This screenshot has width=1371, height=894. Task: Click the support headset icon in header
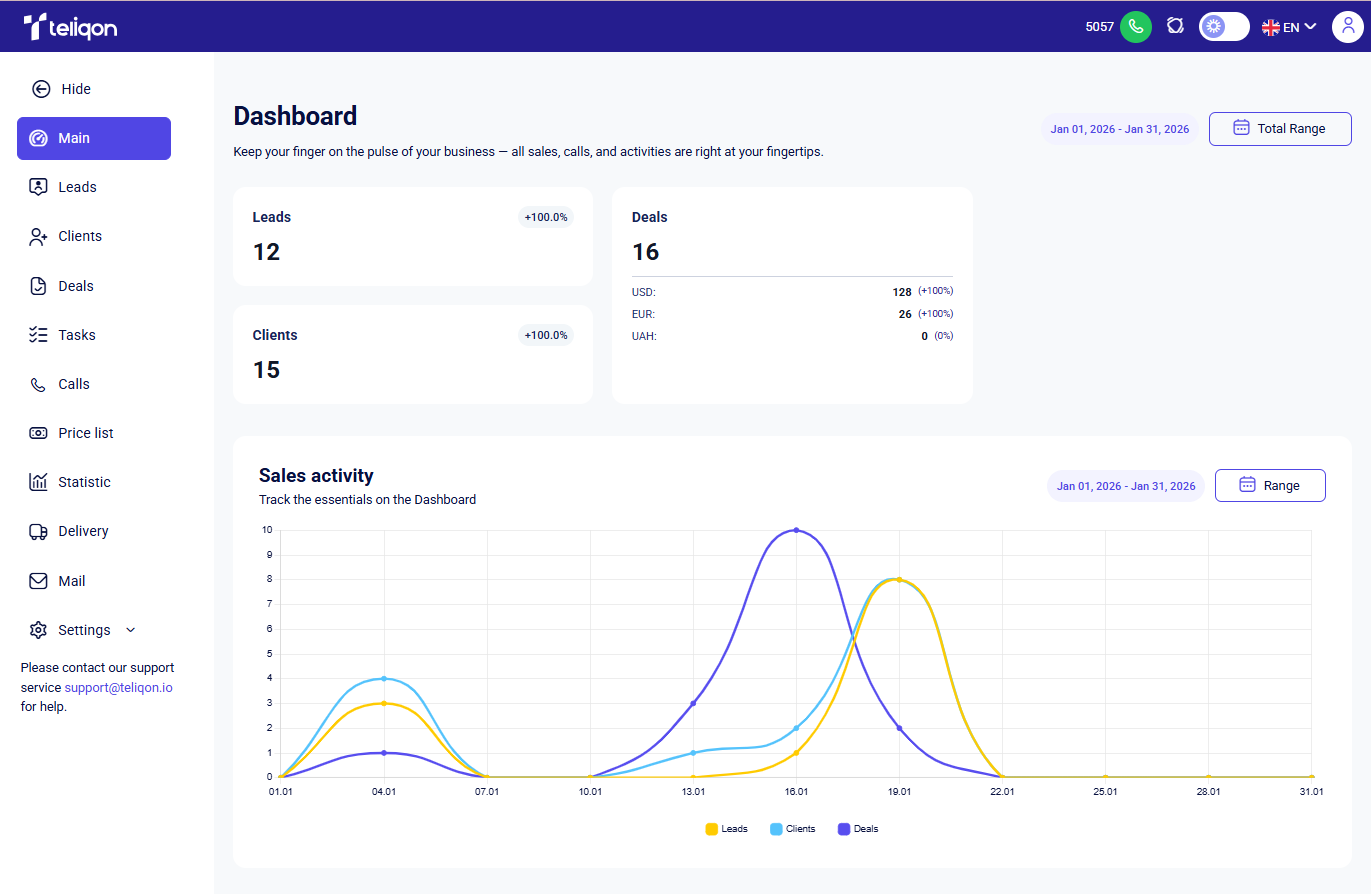click(x=1175, y=27)
